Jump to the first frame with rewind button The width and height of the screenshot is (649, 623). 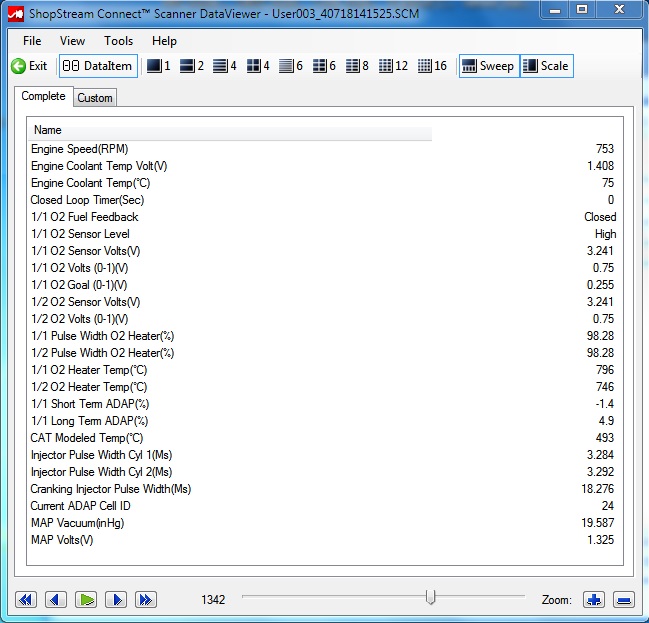click(x=26, y=599)
